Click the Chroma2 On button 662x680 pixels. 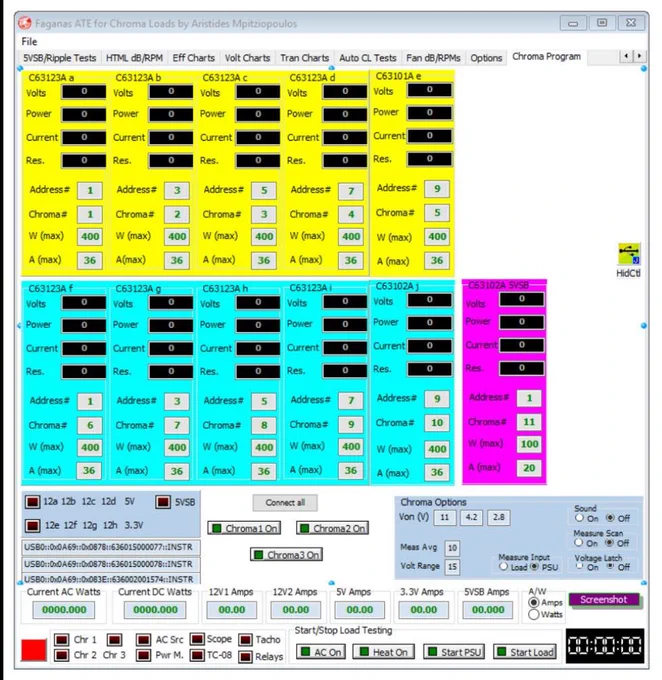(x=333, y=528)
